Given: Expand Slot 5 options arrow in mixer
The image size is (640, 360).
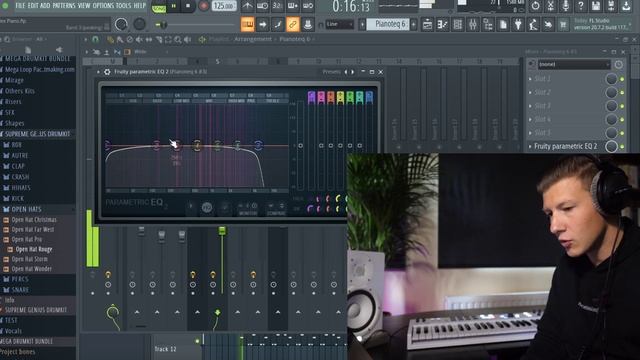Looking at the screenshot, I should (x=530, y=133).
